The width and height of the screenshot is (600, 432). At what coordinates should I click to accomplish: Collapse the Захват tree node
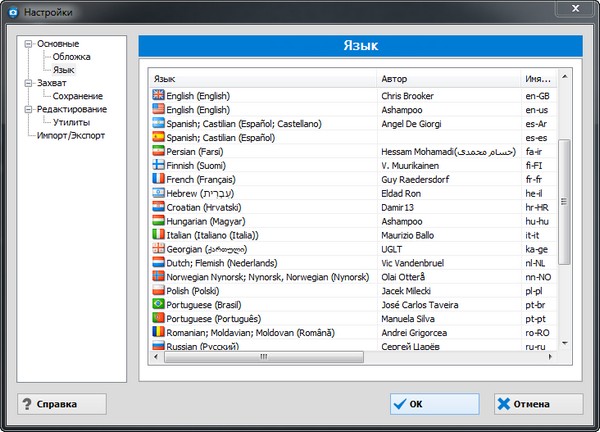pyautogui.click(x=28, y=83)
